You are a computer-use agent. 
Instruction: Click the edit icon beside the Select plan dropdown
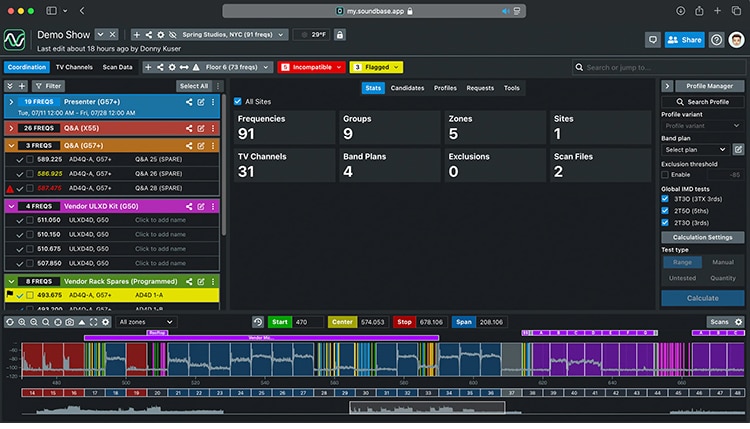click(738, 149)
